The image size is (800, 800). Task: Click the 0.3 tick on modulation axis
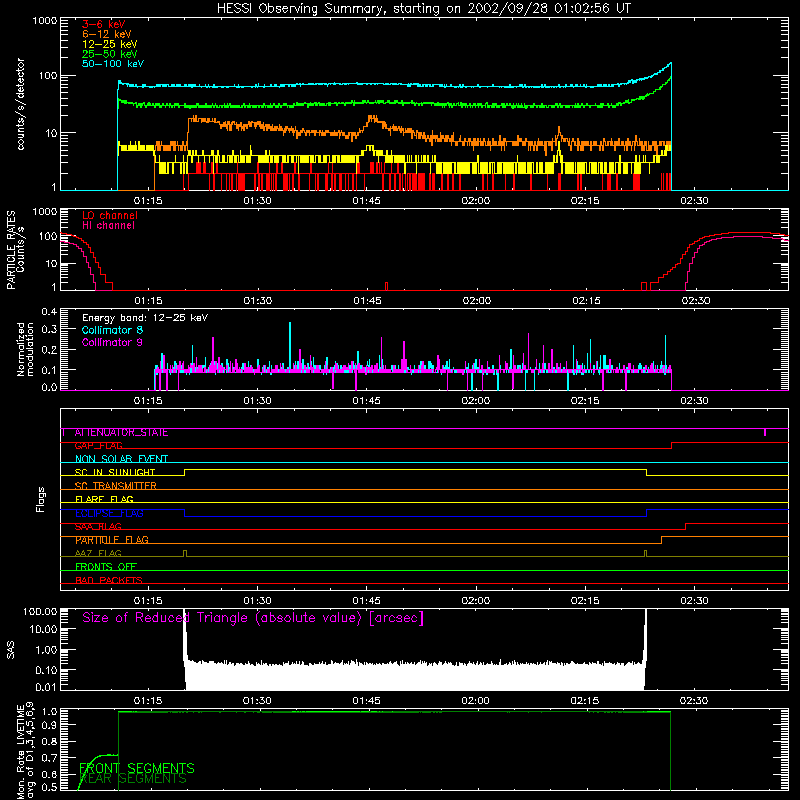[49, 330]
